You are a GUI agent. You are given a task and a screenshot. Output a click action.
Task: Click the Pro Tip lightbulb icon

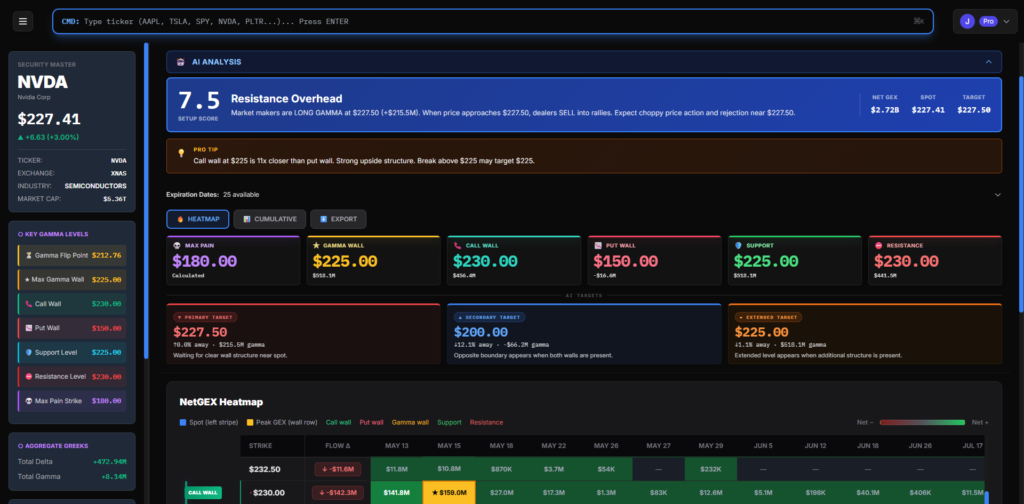click(182, 153)
